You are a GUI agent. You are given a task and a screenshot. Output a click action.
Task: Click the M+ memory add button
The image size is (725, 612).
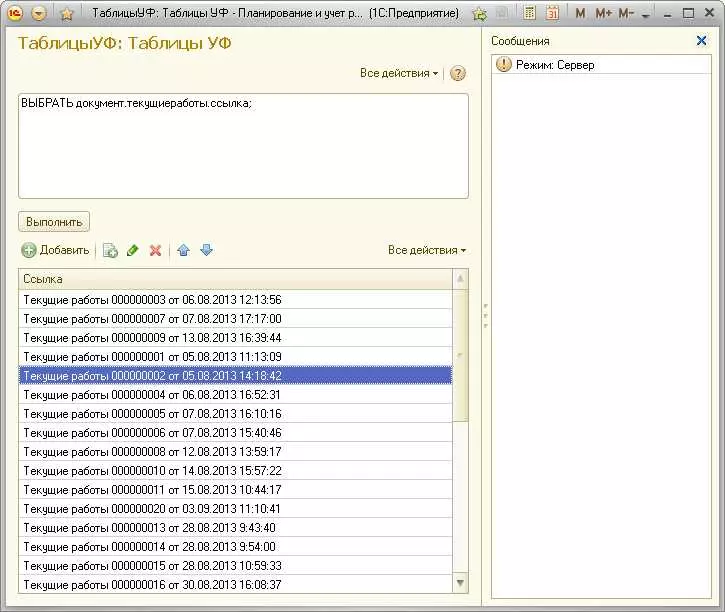(603, 13)
